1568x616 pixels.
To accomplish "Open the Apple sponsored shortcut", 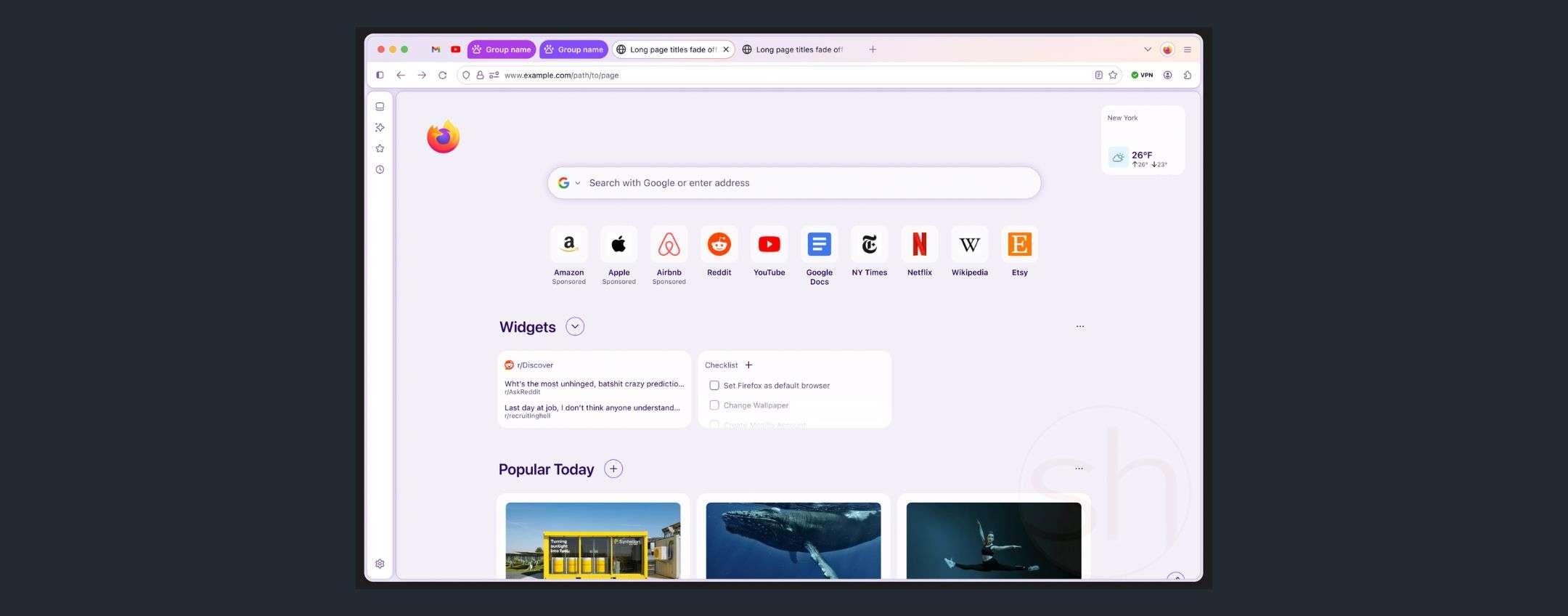I will 618,255.
